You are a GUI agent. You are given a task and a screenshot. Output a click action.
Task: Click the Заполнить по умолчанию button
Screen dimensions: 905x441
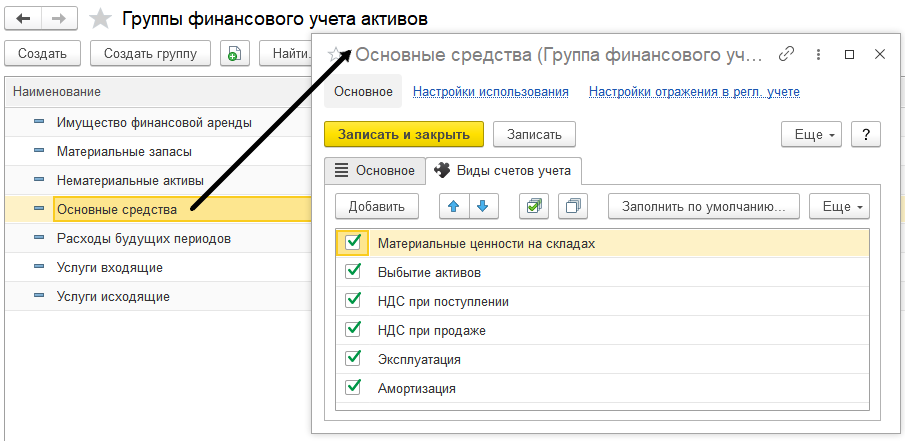coord(703,207)
